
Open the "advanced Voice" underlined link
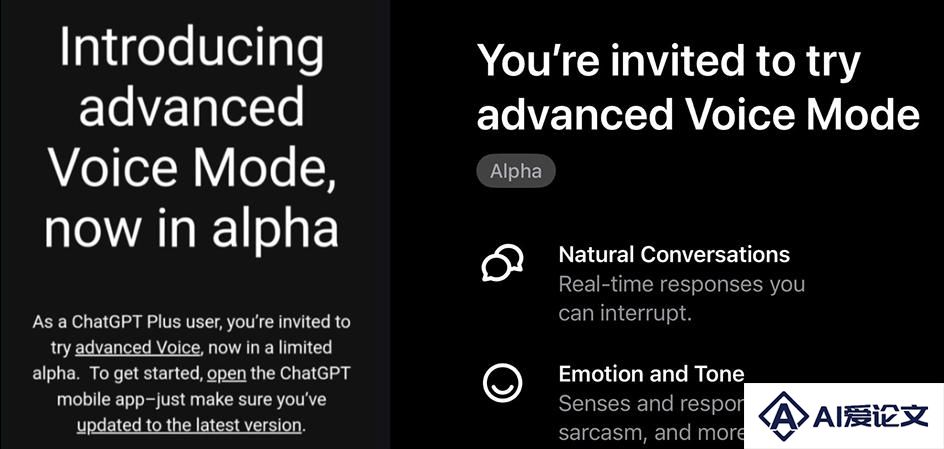(x=137, y=347)
